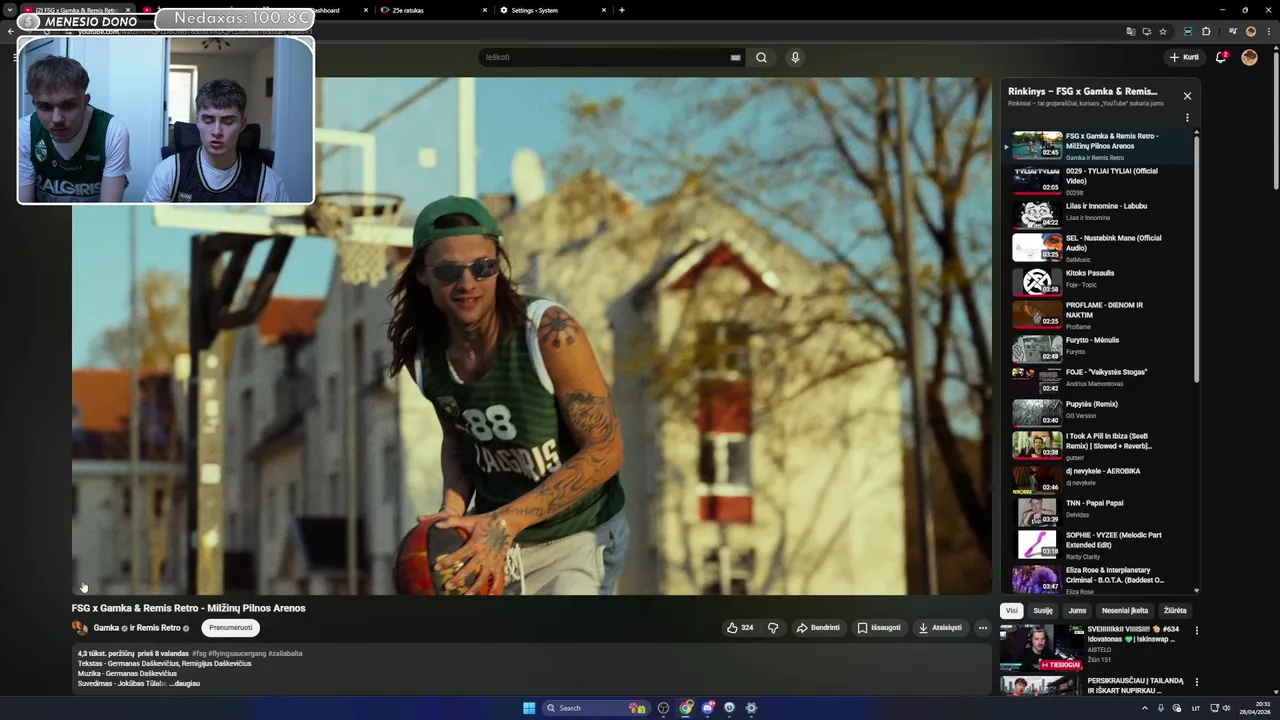Viewport: 1280px width, 720px height.
Task: Click the Kurti create button
Action: click(1184, 57)
